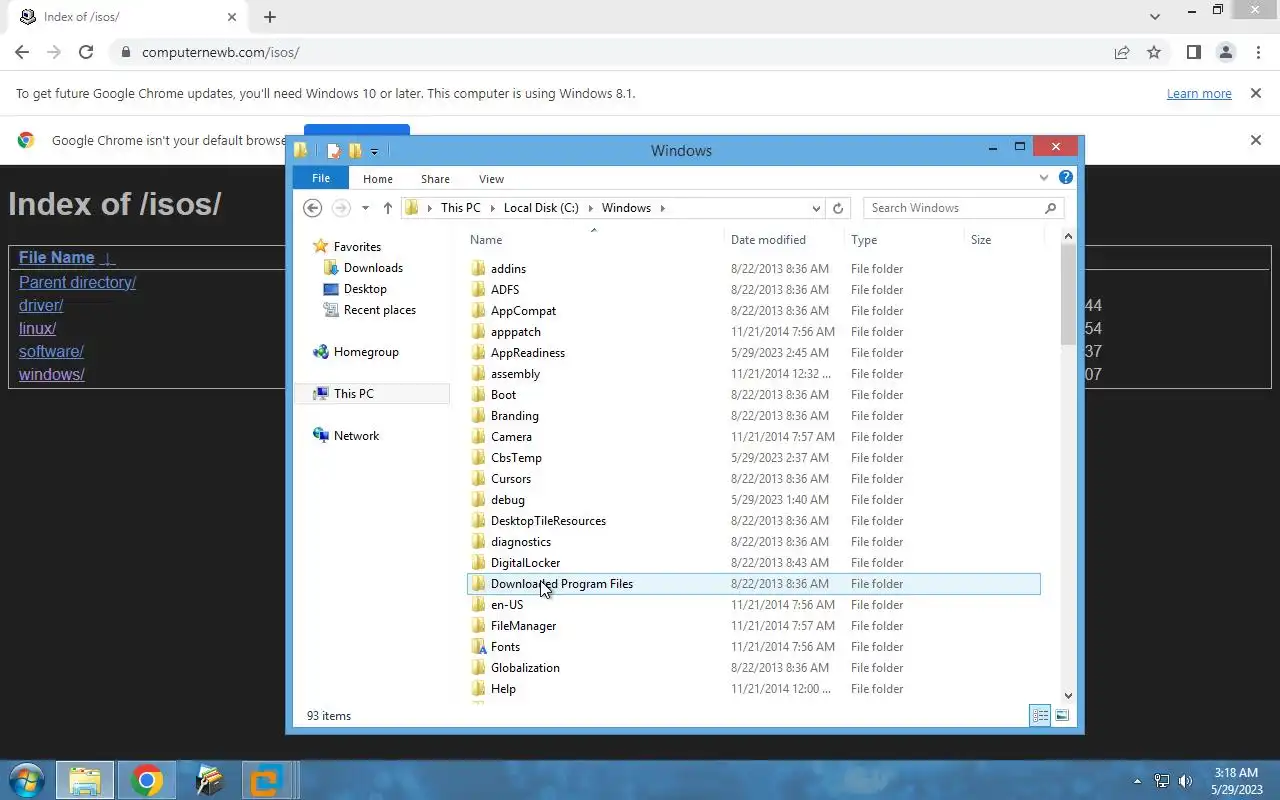The height and width of the screenshot is (800, 1280).
Task: Refresh the Windows folder view
Action: click(838, 208)
